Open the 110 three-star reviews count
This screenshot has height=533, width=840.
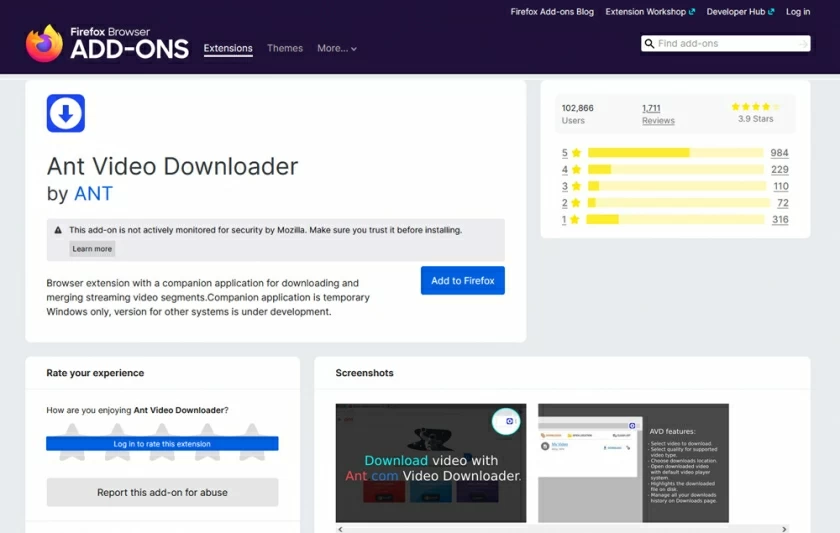tap(781, 186)
